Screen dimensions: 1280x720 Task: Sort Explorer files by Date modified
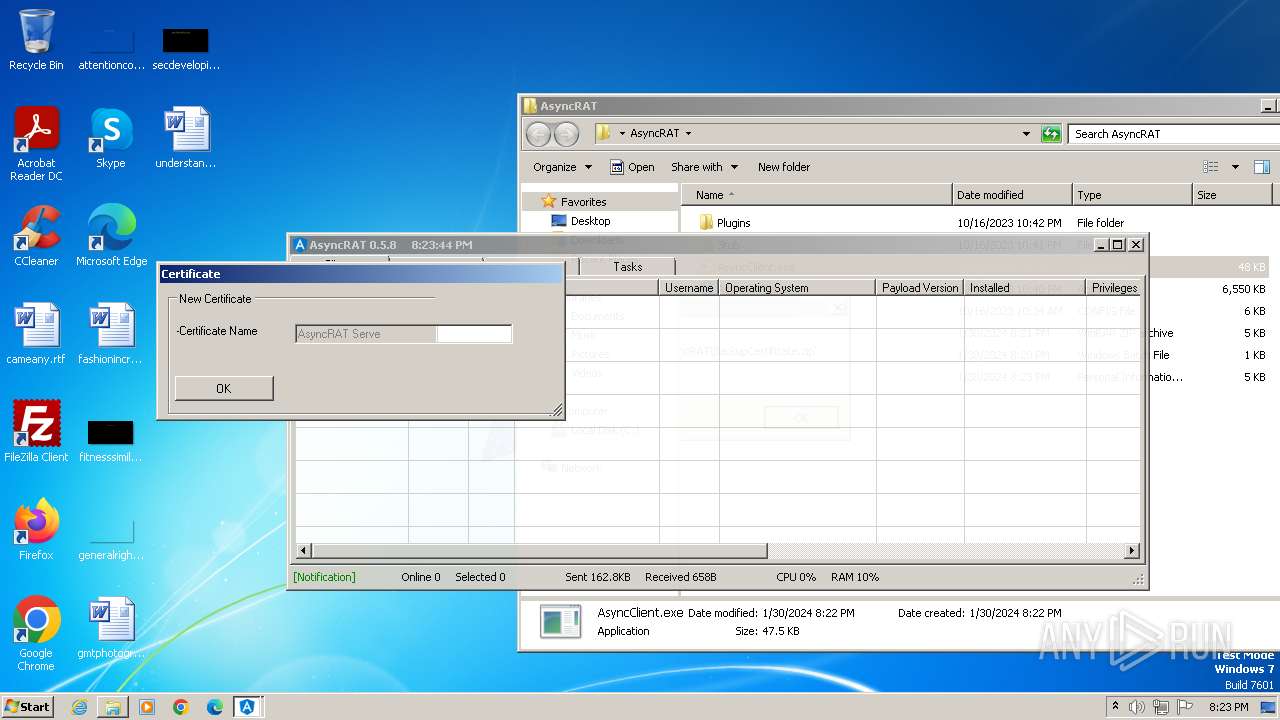[1012, 195]
